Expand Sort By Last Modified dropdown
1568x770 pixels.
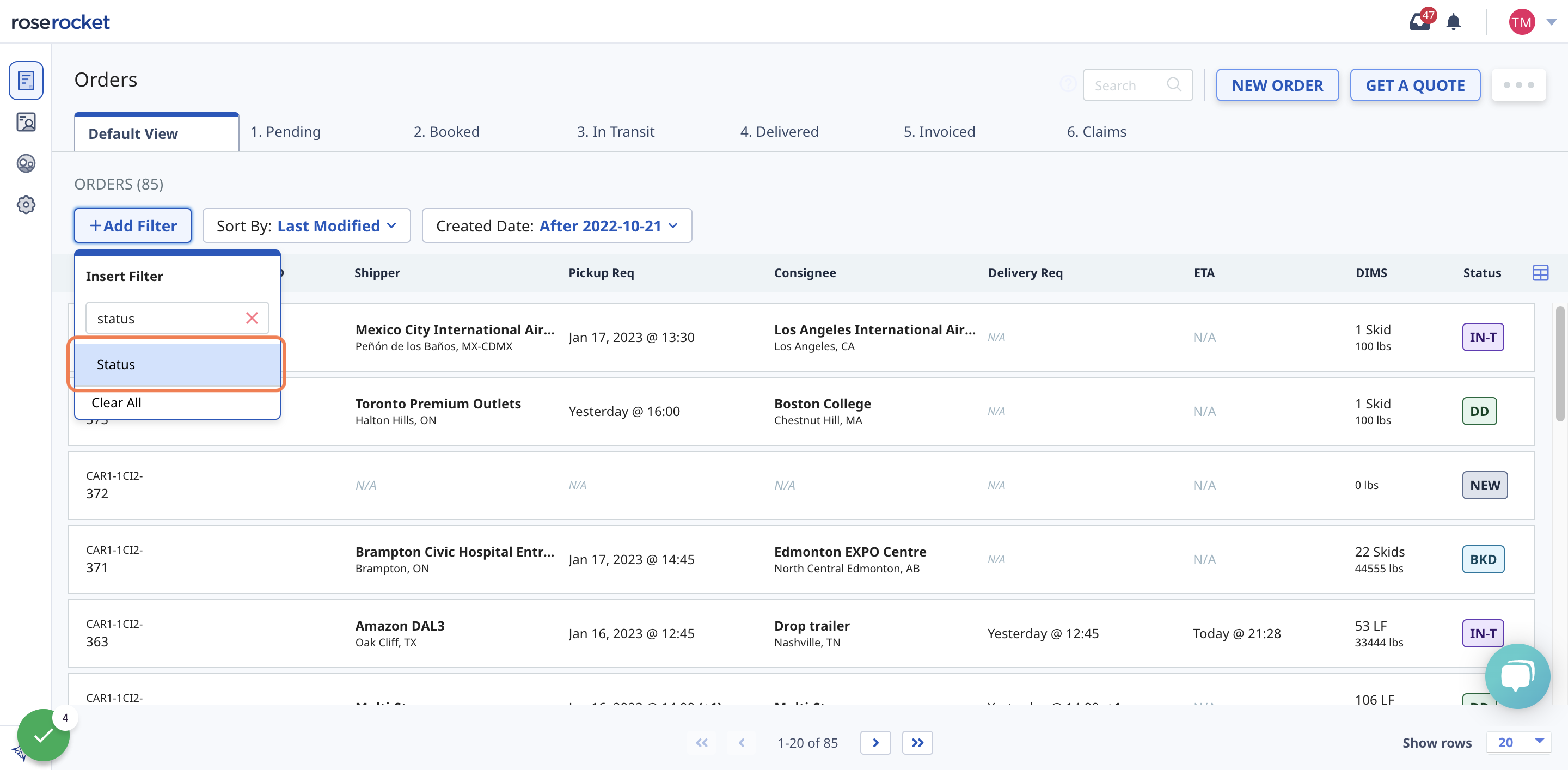pos(306,226)
